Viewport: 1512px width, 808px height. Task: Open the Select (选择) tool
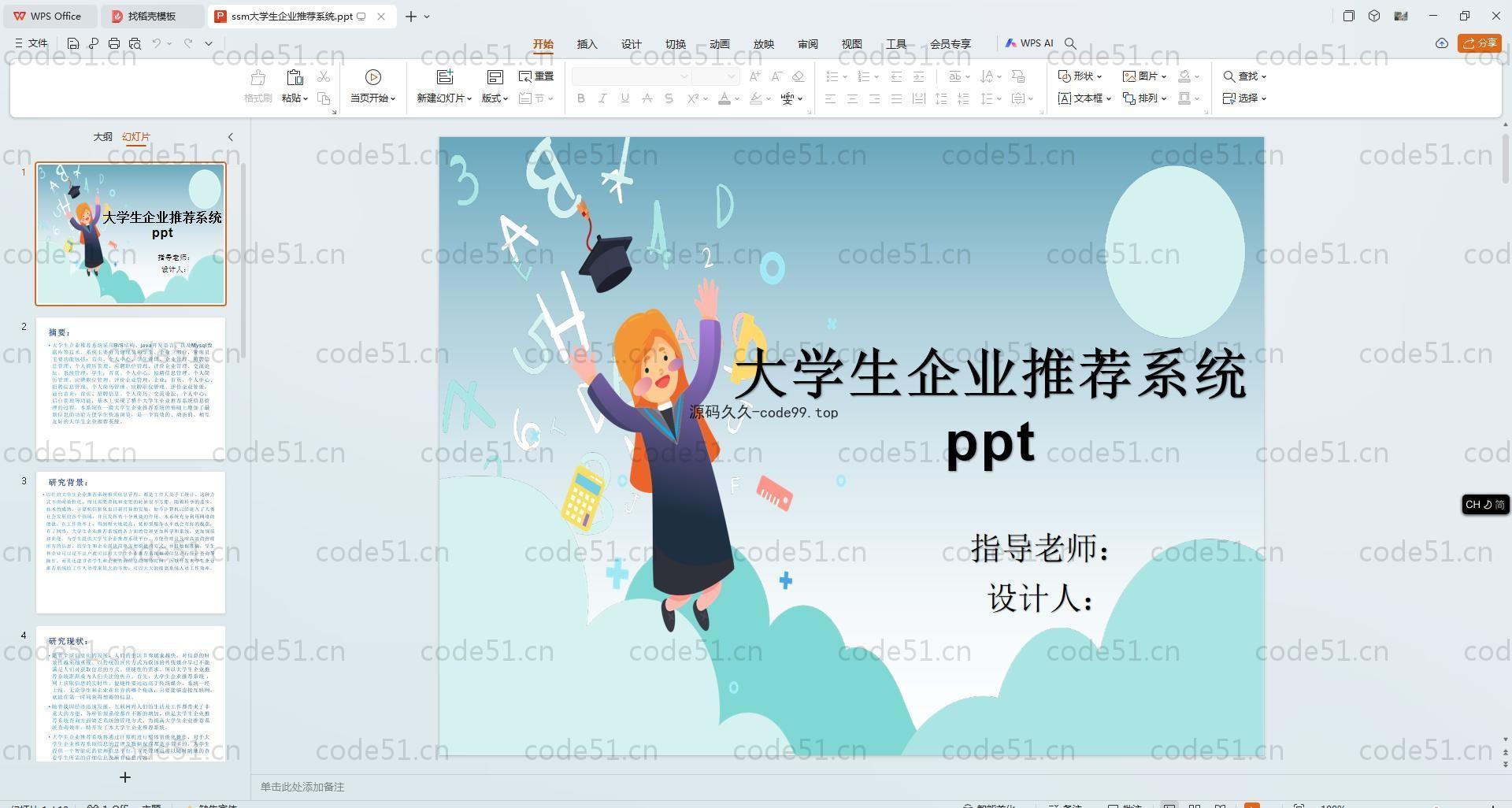[1244, 98]
